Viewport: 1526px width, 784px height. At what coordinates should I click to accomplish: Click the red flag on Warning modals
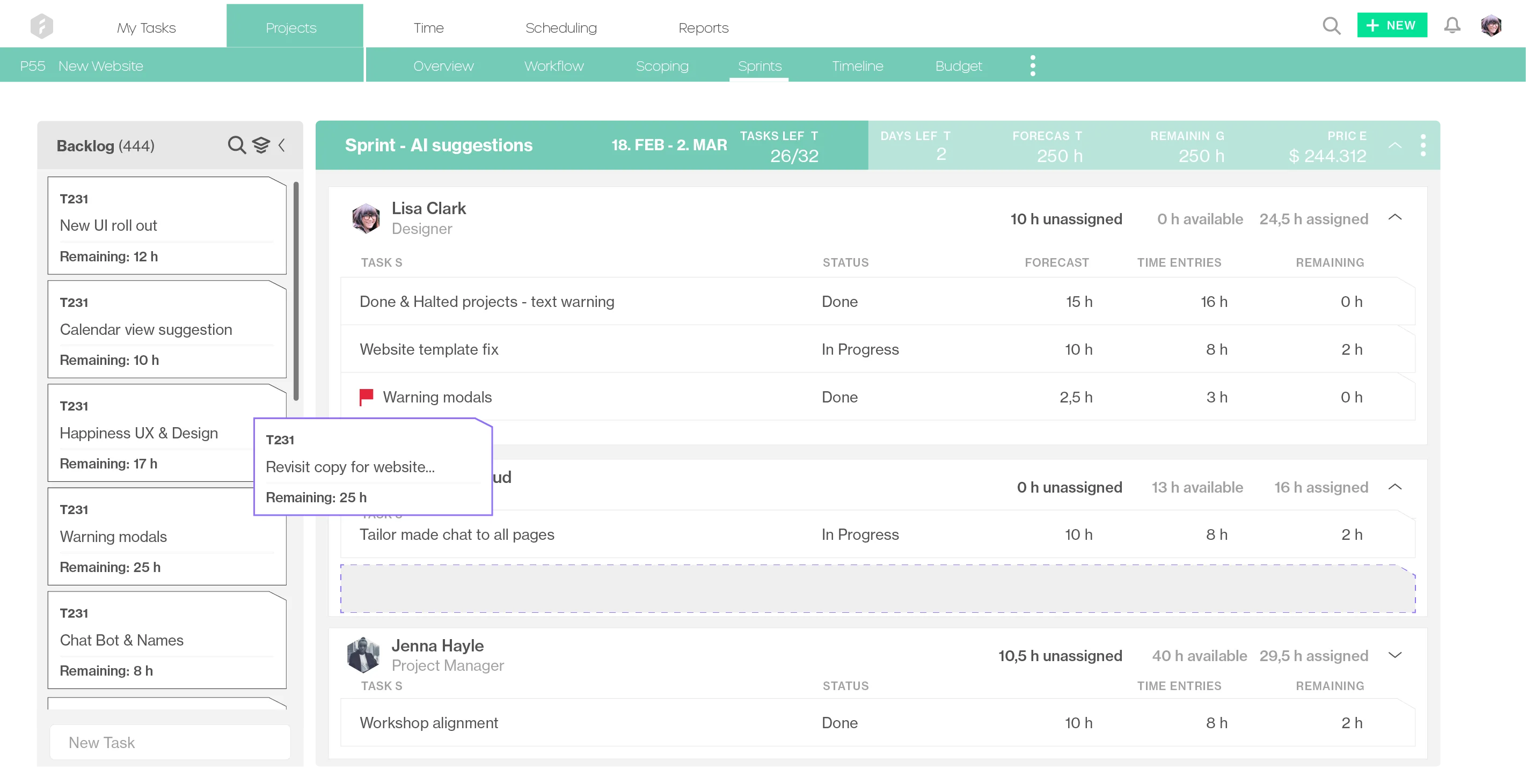[366, 396]
